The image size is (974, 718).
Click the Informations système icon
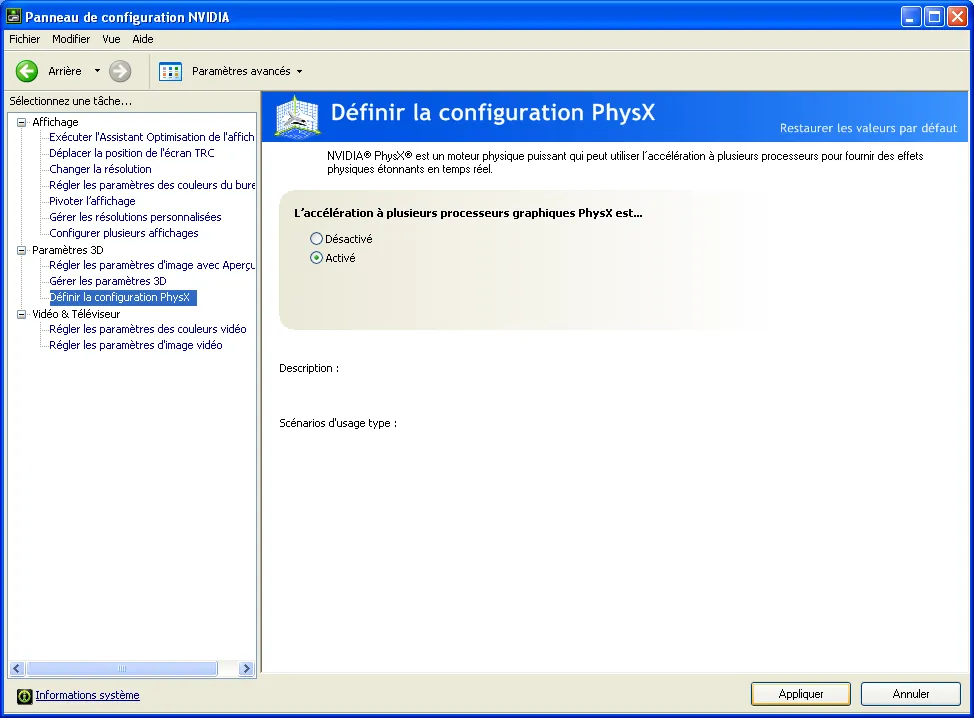point(24,696)
